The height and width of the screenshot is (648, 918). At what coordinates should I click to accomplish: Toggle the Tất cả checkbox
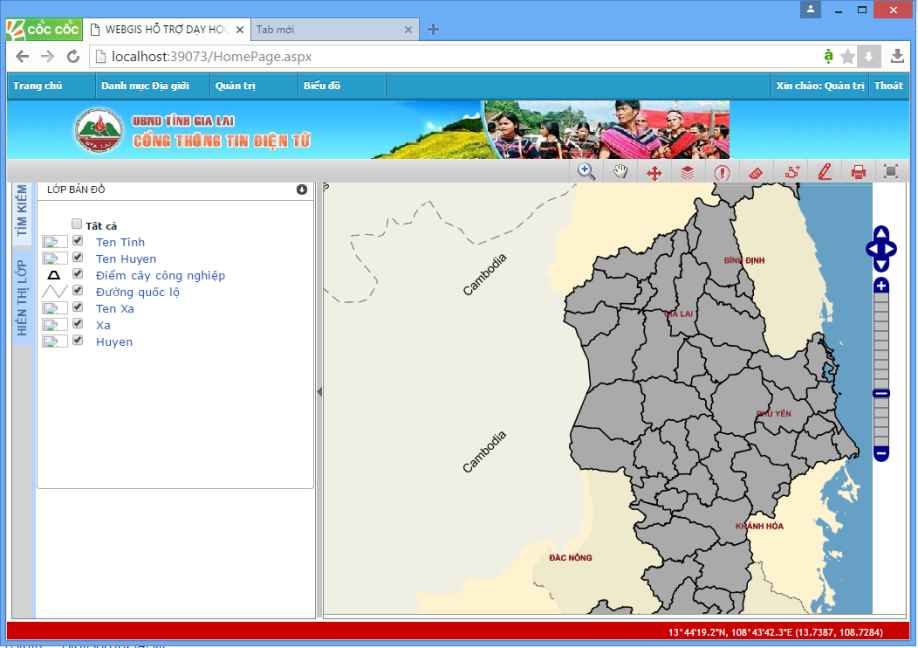point(77,224)
